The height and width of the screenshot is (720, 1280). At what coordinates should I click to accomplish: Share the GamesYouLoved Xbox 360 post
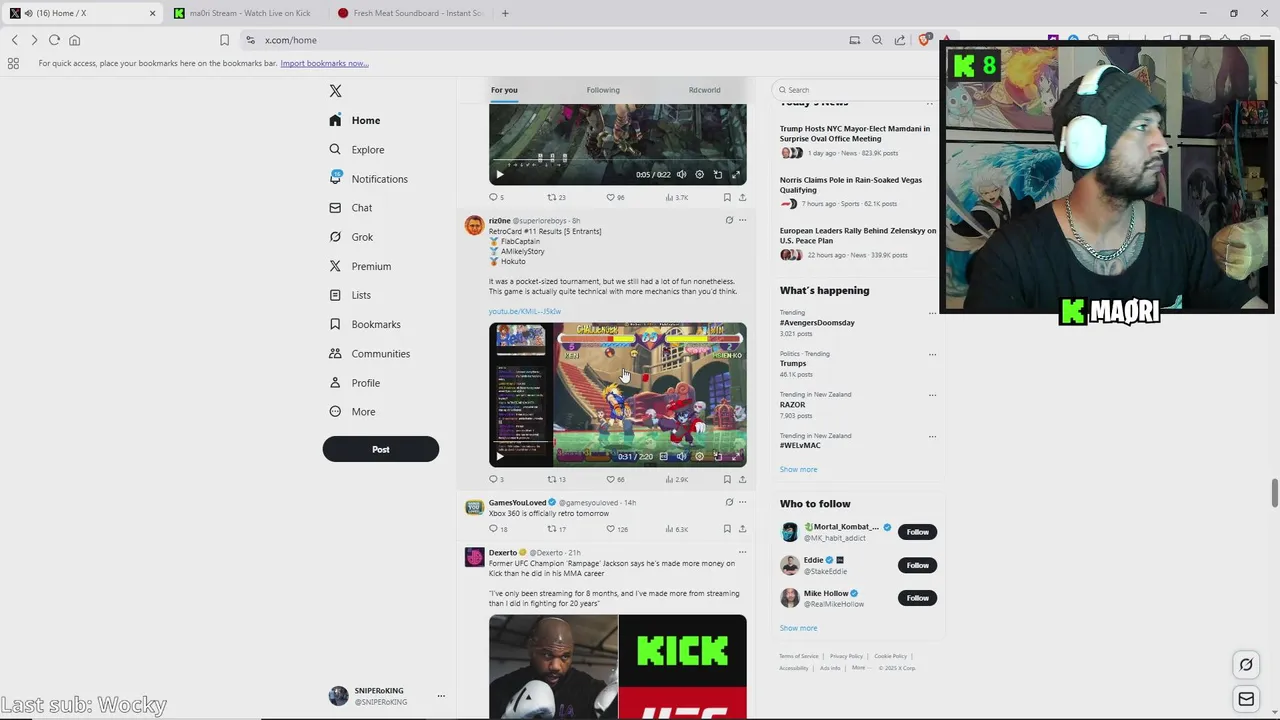742,529
